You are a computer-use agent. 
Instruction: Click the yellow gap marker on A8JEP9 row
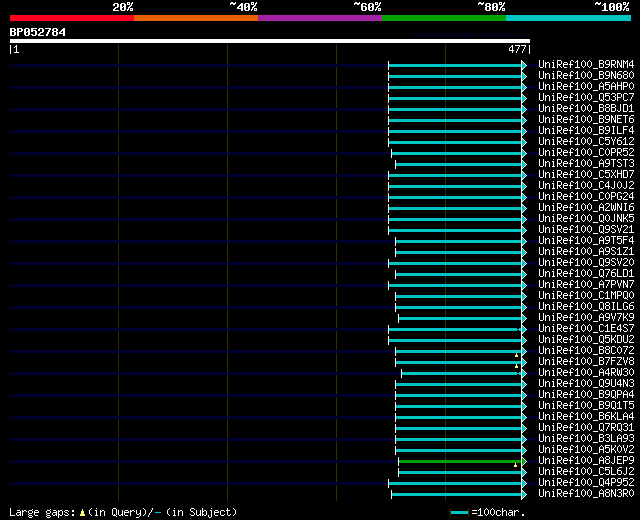click(x=516, y=465)
